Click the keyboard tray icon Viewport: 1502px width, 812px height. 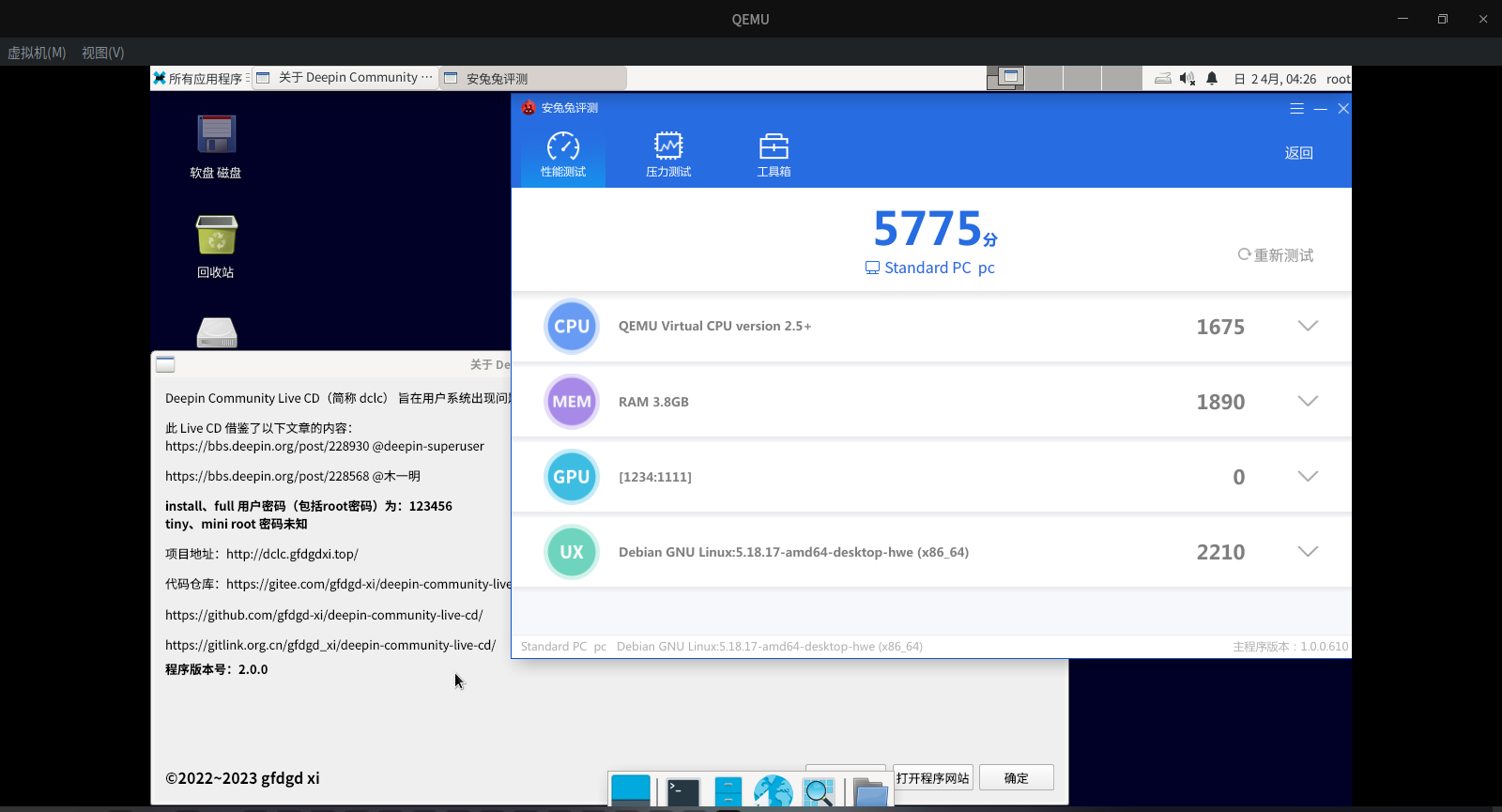[1163, 79]
